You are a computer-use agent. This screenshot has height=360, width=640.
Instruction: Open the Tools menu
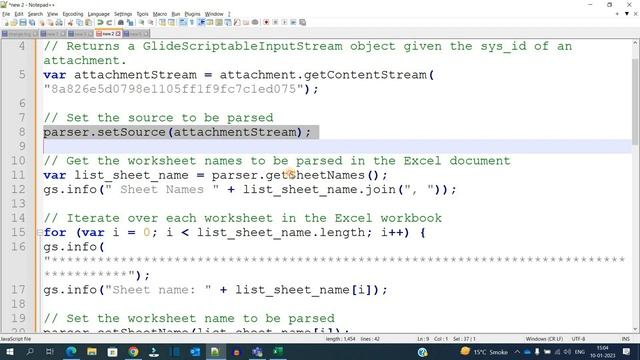tap(142, 14)
